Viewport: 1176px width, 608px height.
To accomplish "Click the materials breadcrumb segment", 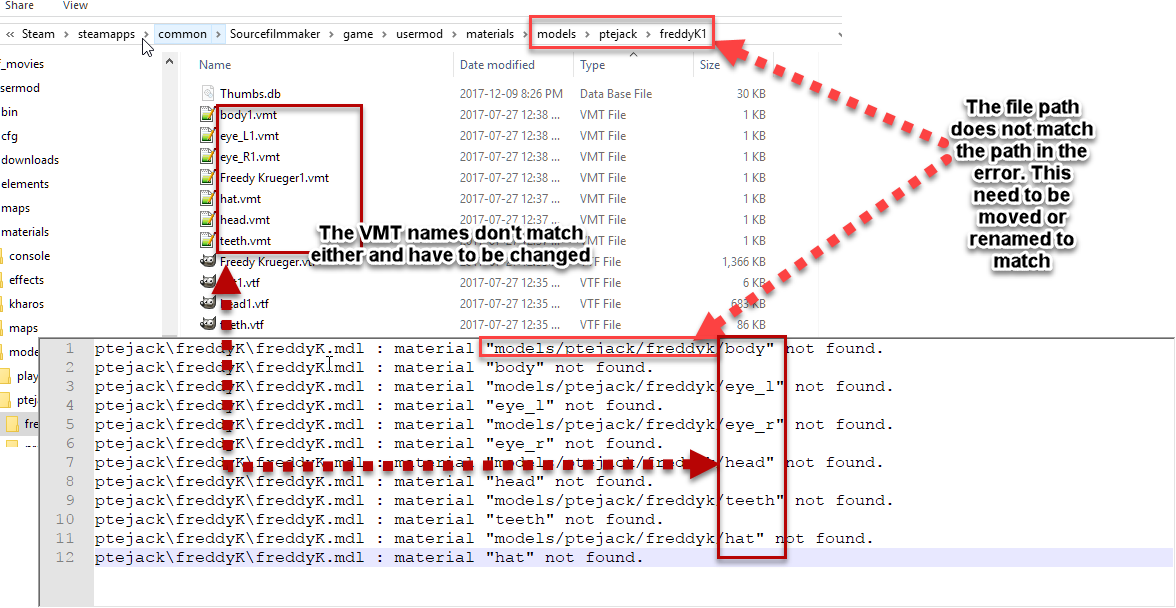I will [490, 34].
